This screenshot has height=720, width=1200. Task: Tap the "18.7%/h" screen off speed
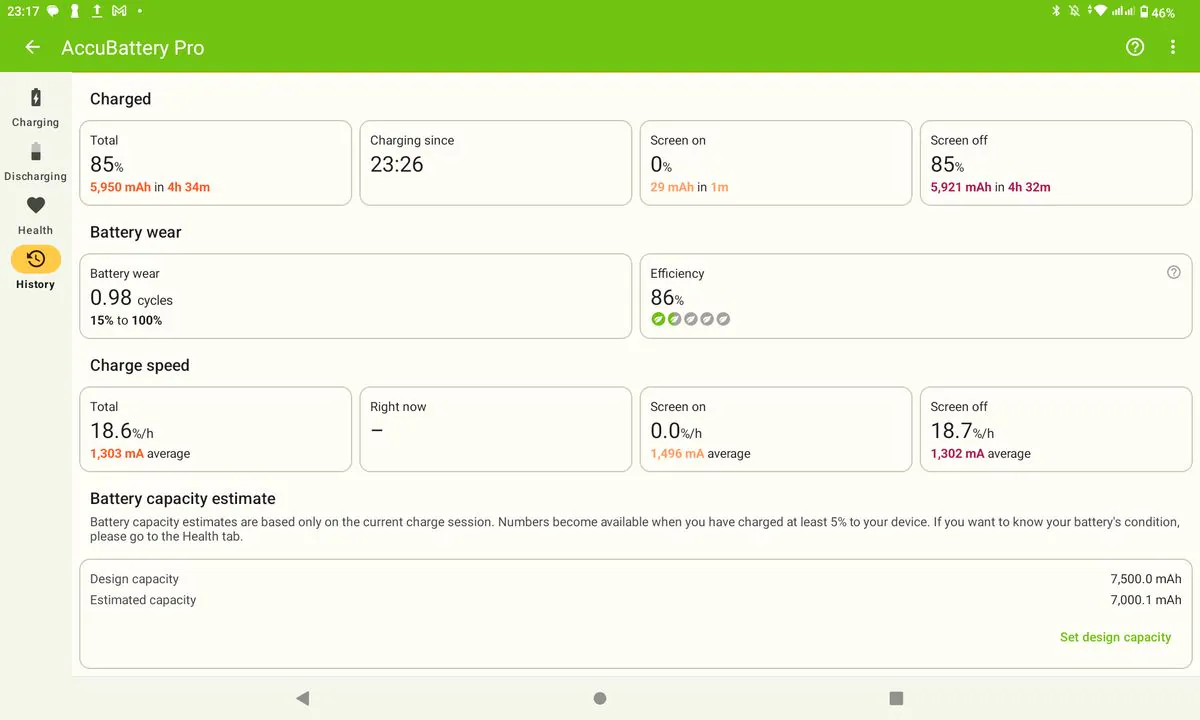click(x=962, y=431)
